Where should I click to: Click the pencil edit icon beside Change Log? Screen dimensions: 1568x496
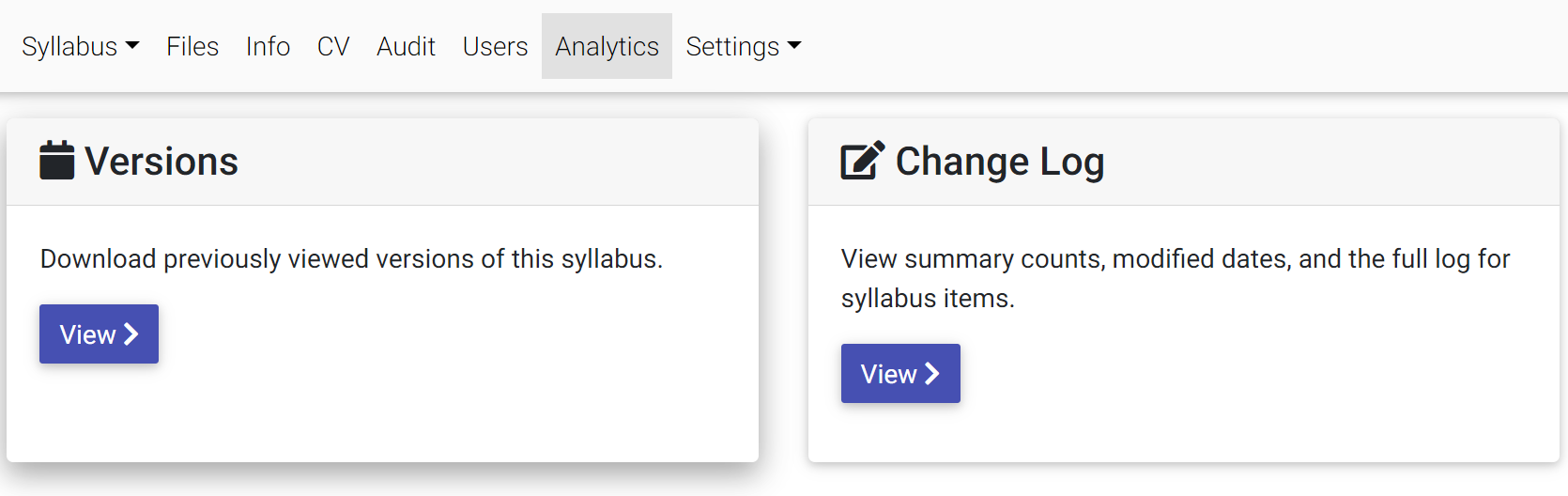coord(863,160)
